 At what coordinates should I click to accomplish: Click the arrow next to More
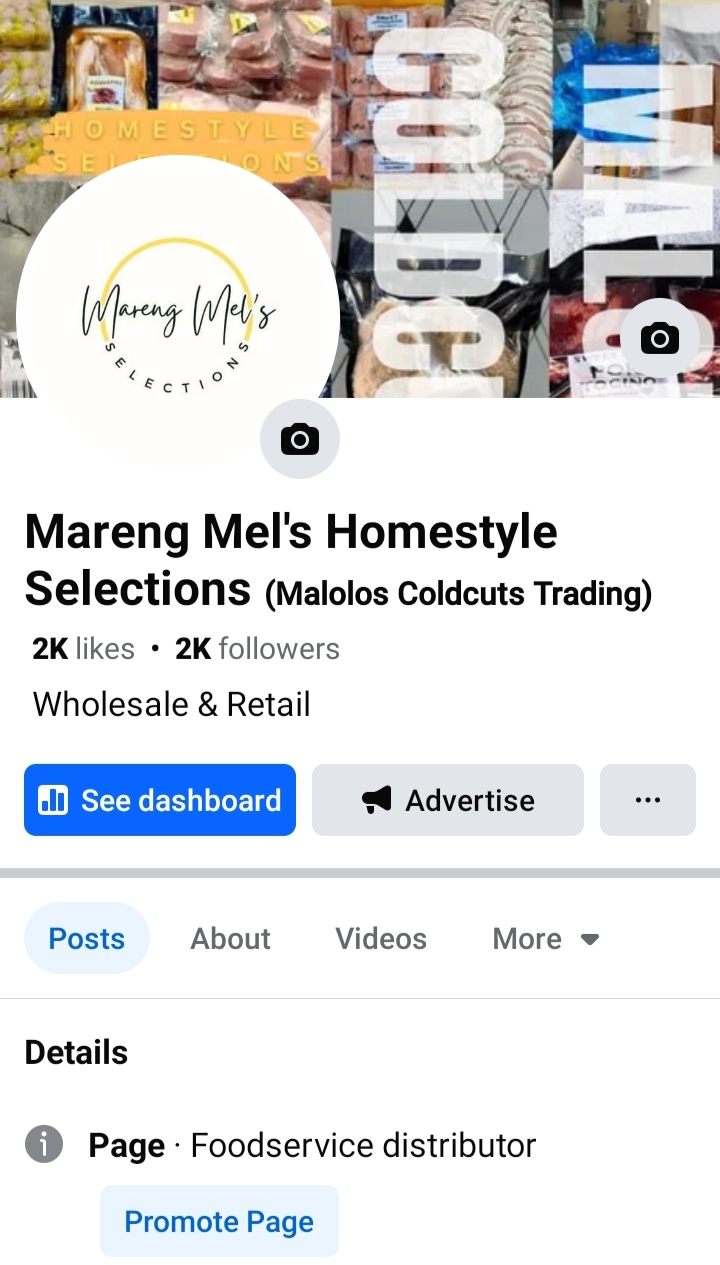coord(590,939)
